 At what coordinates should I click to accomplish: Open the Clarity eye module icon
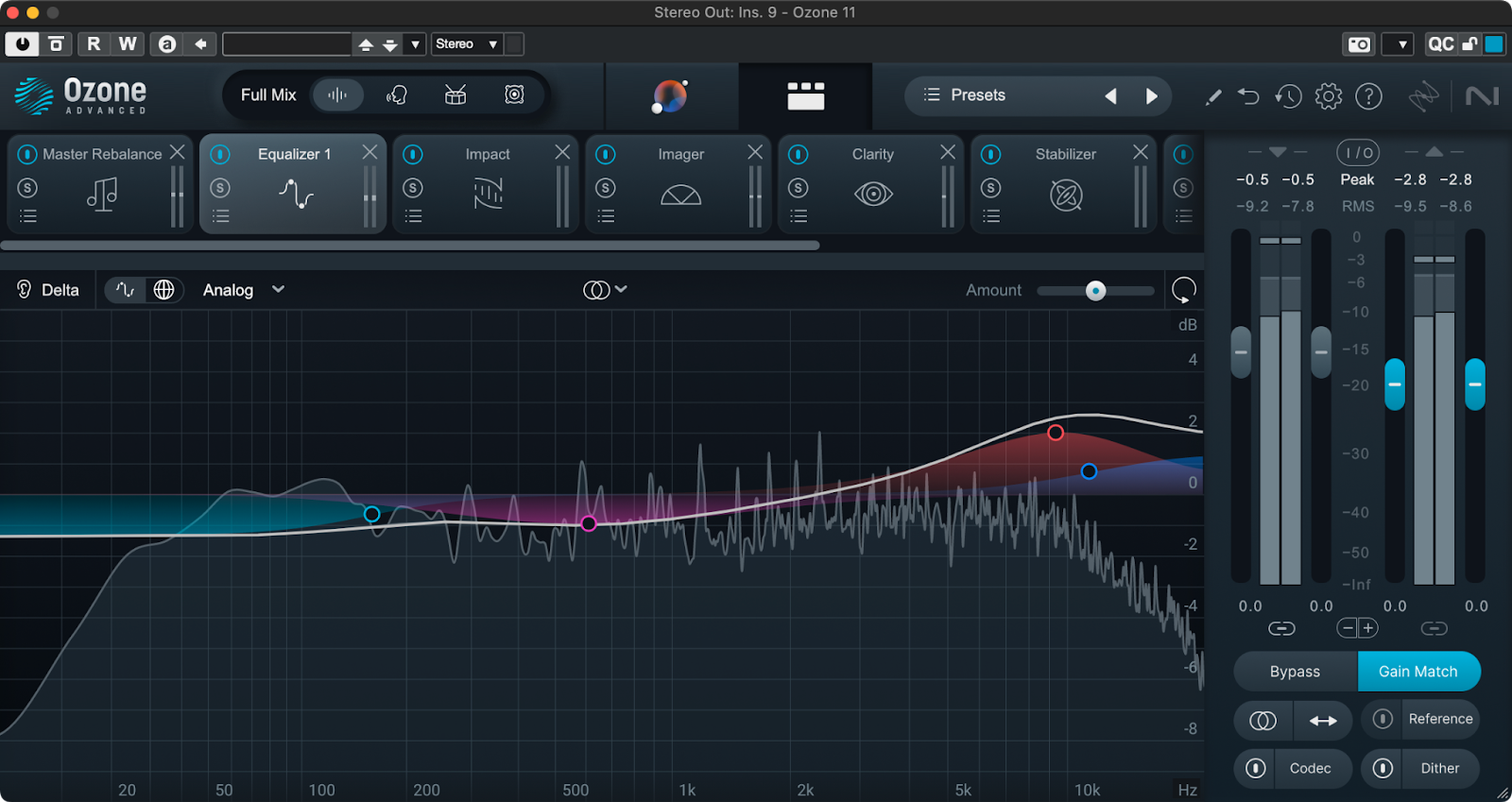pos(873,195)
